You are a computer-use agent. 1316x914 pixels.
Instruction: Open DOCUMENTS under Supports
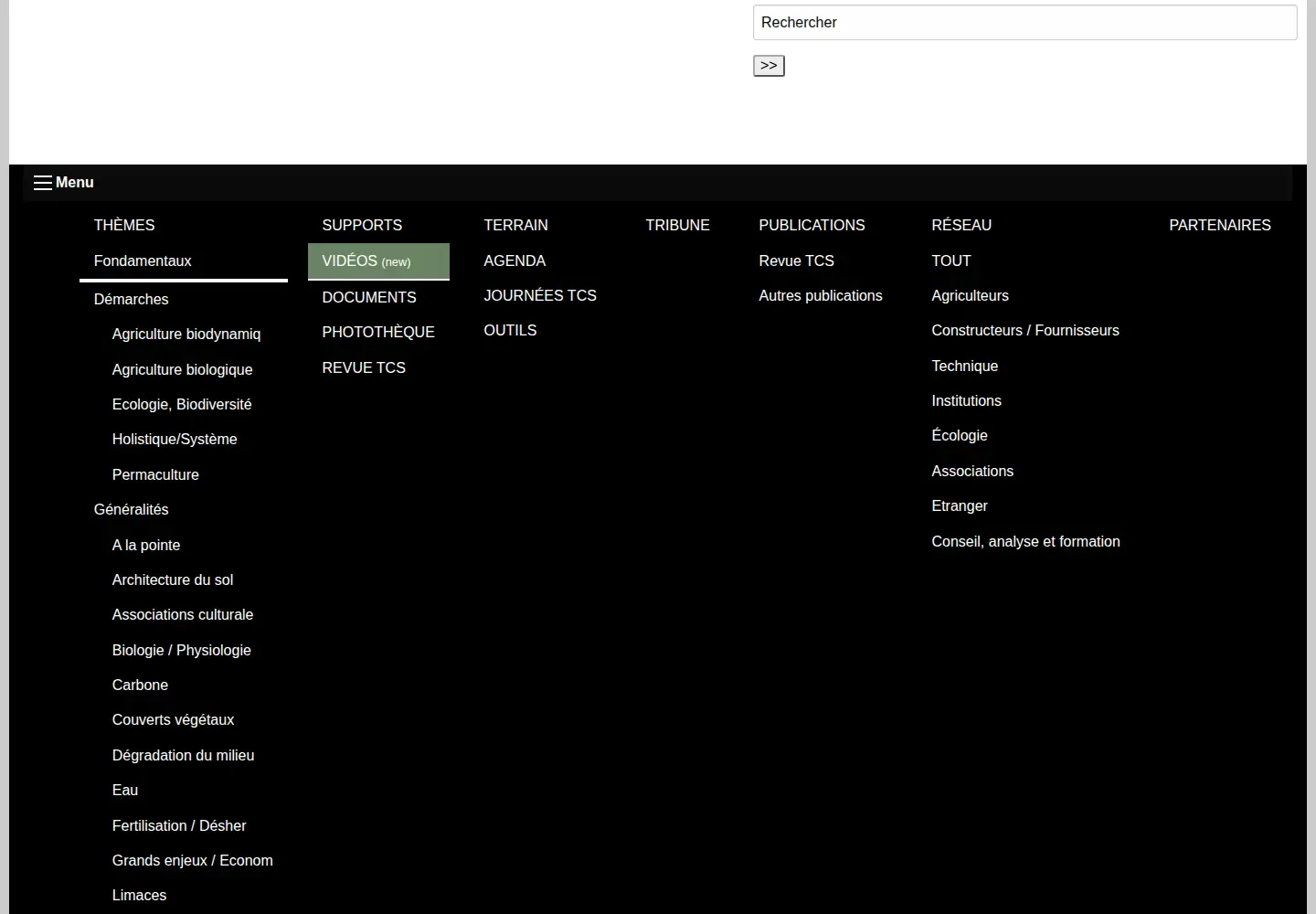(x=369, y=297)
